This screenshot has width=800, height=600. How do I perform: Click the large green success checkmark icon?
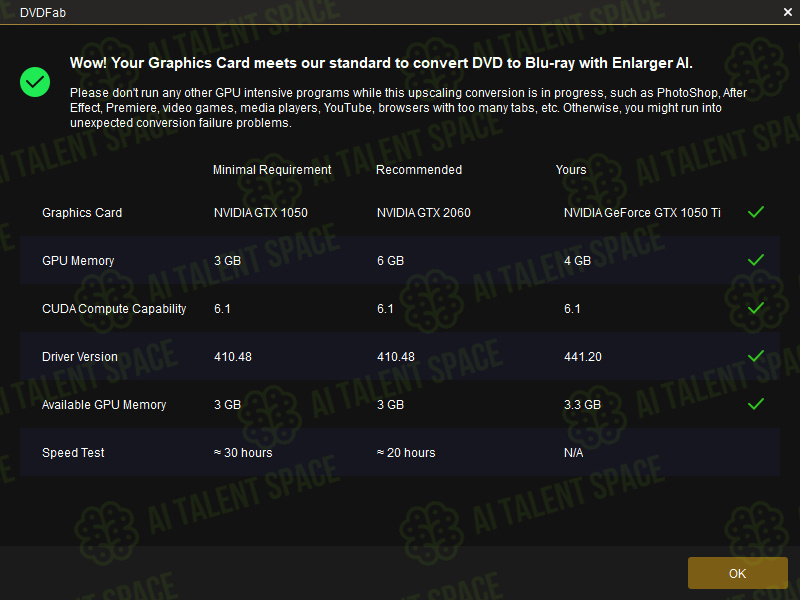(x=35, y=82)
